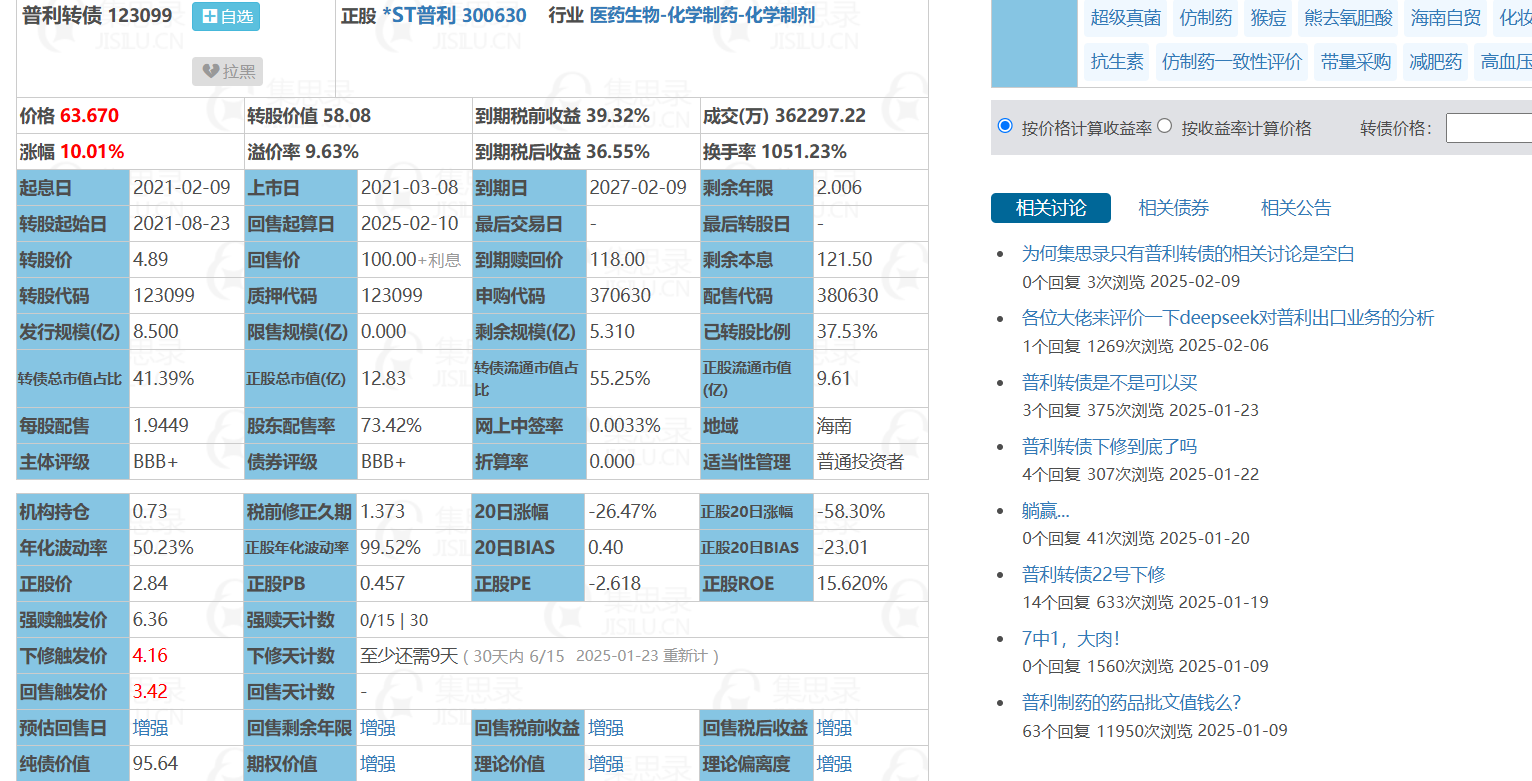Click the 上市日 date 2021-03-08
The height and width of the screenshot is (781, 1532).
pyautogui.click(x=409, y=188)
